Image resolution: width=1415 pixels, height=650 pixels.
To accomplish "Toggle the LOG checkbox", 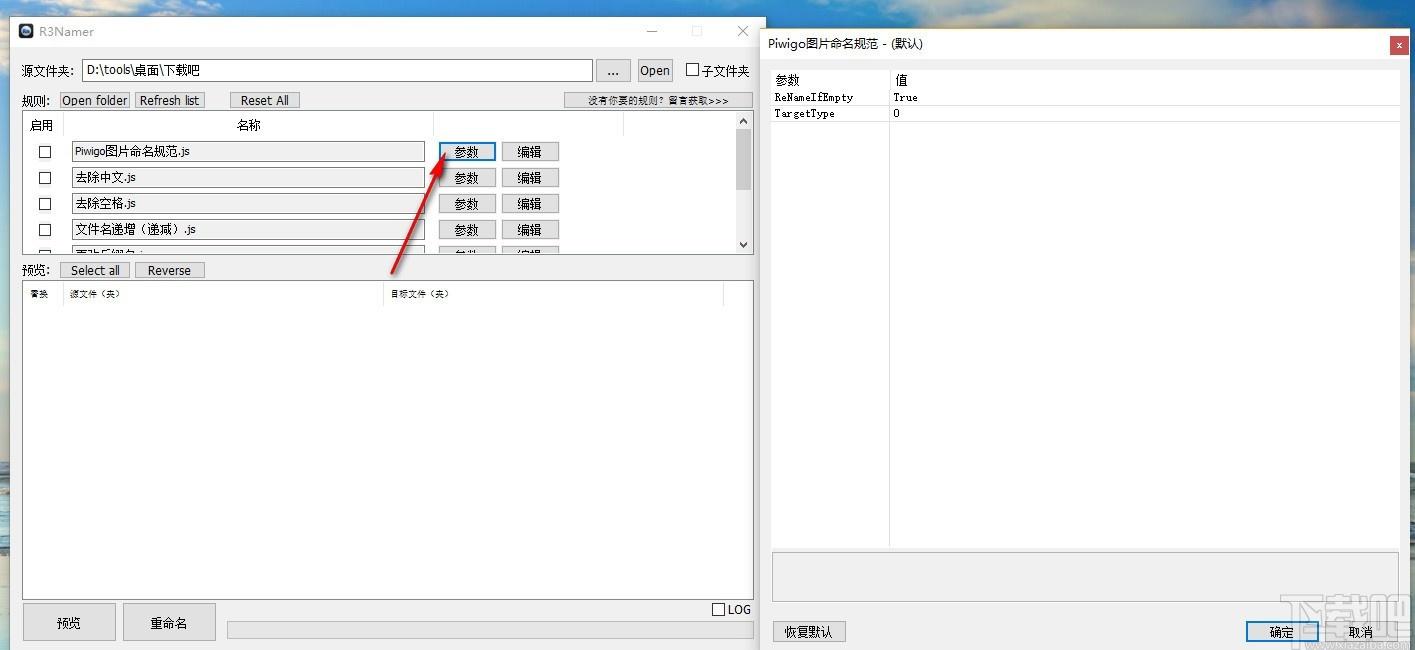I will click(x=718, y=609).
